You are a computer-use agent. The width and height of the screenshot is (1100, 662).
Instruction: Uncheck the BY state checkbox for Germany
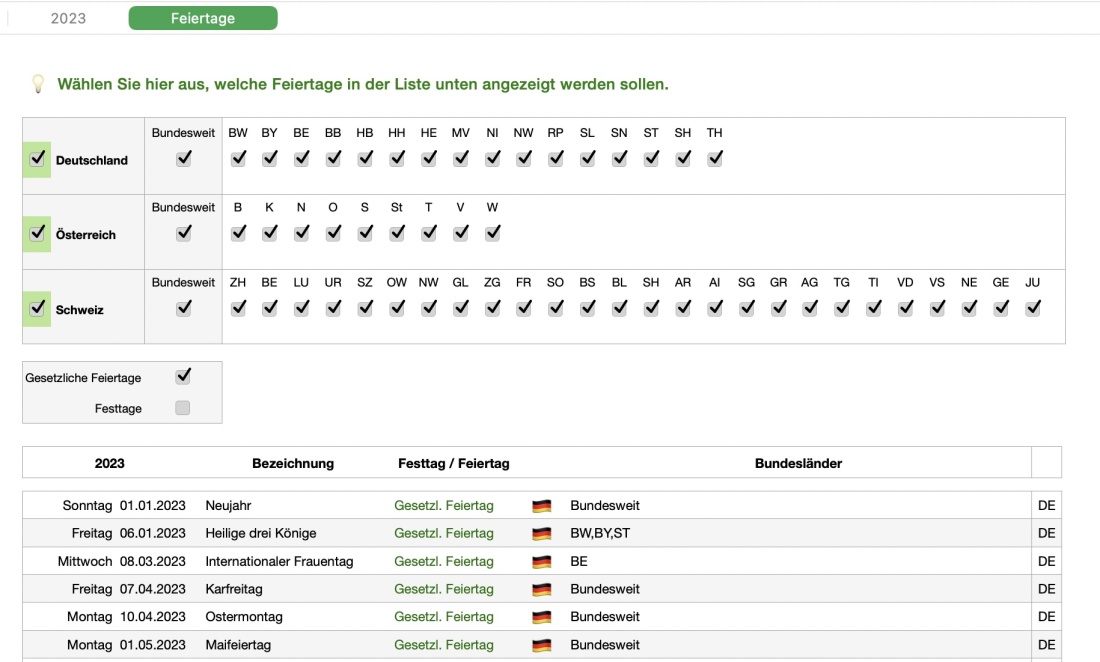(x=270, y=158)
